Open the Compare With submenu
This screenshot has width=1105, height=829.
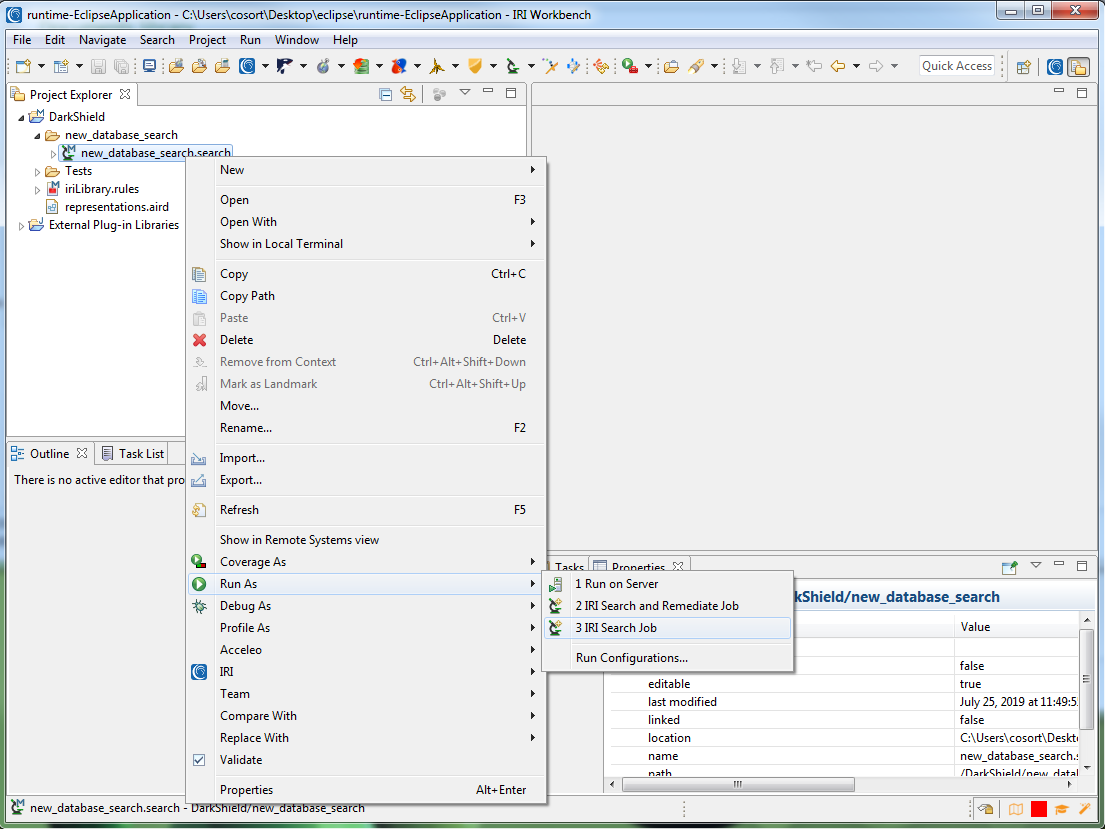point(365,716)
